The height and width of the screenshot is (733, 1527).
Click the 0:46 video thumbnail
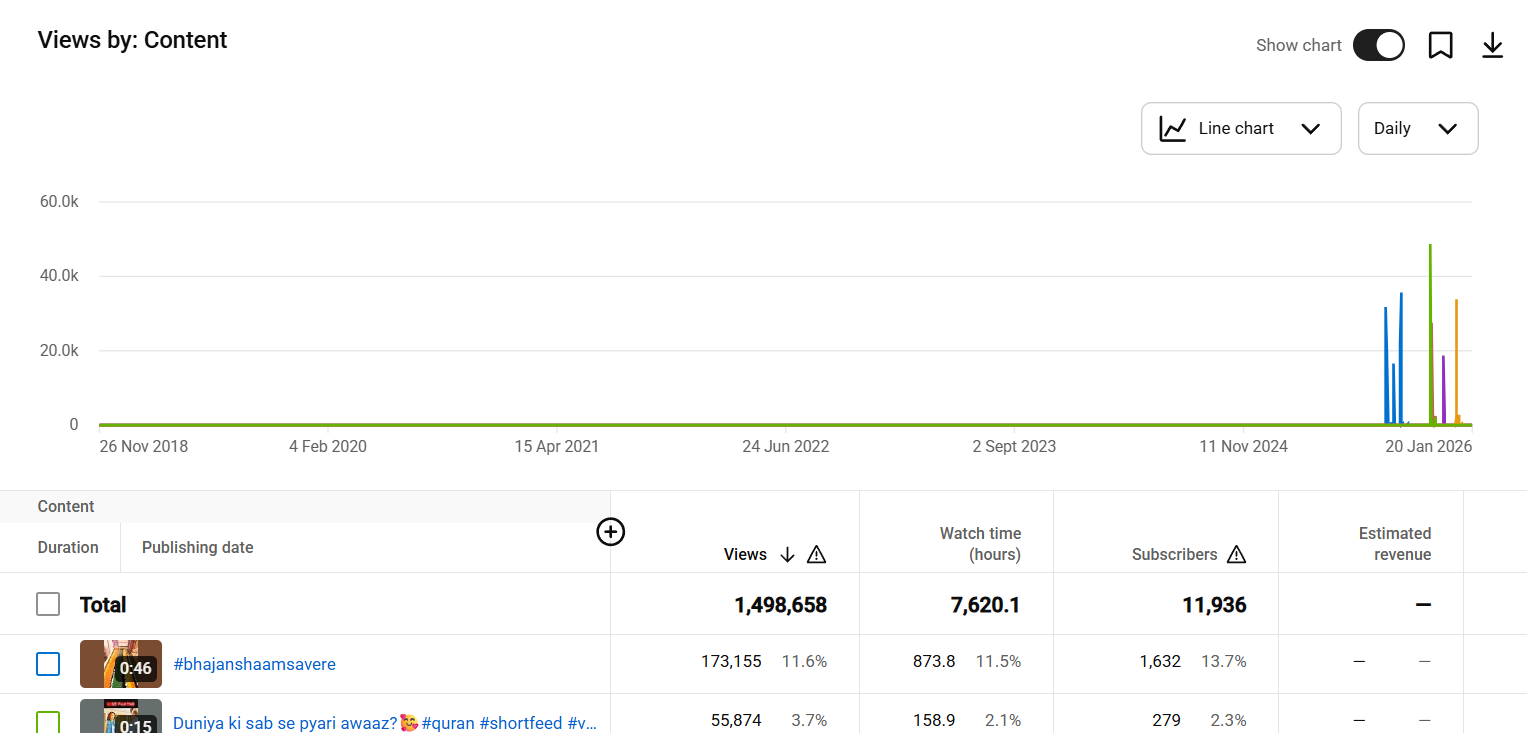click(120, 664)
